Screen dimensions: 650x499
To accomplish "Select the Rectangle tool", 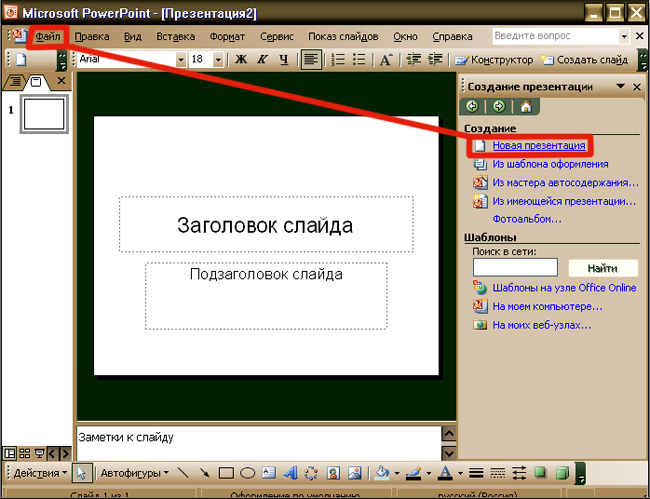I will pos(226,473).
